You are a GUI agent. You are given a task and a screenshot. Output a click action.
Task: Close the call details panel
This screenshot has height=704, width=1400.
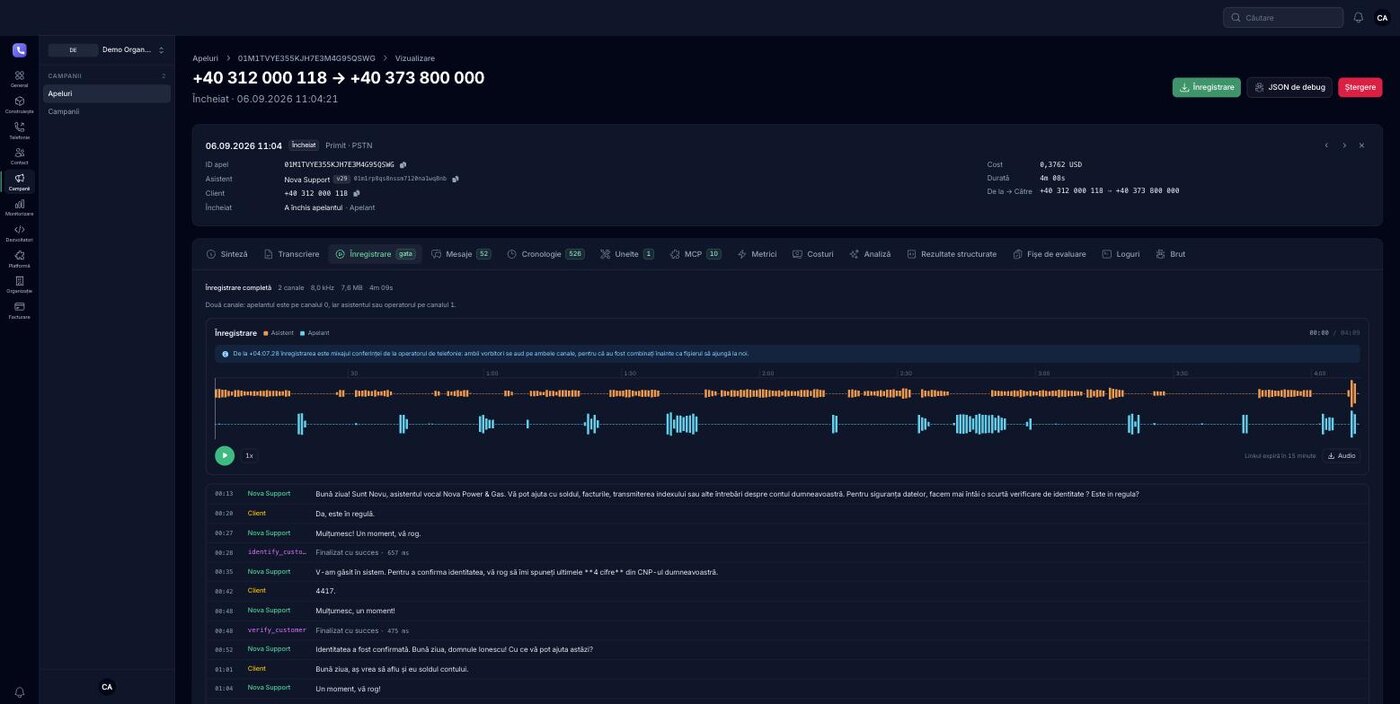coord(1361,145)
